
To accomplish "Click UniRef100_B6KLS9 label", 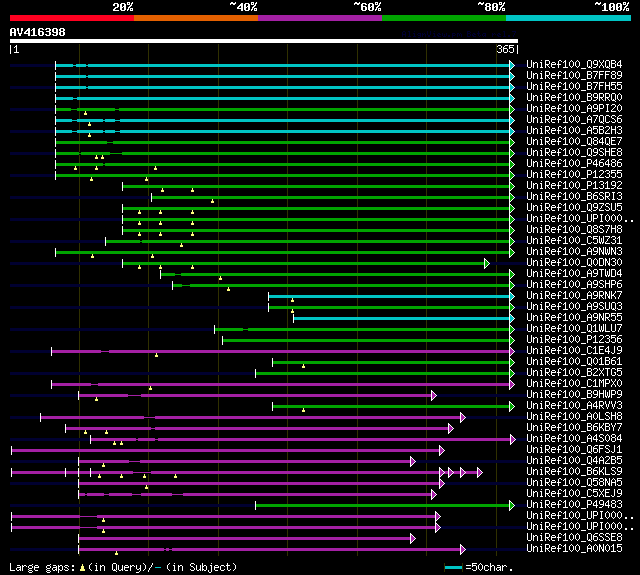I will 574,472.
